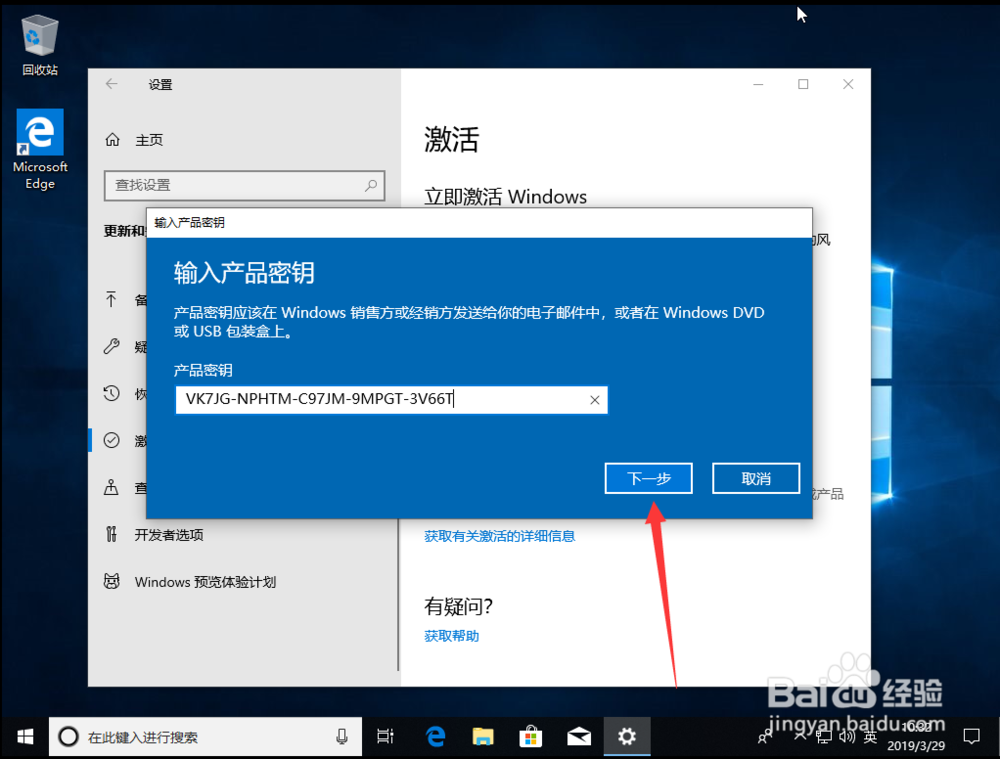Open Task View from the taskbar

coord(385,737)
